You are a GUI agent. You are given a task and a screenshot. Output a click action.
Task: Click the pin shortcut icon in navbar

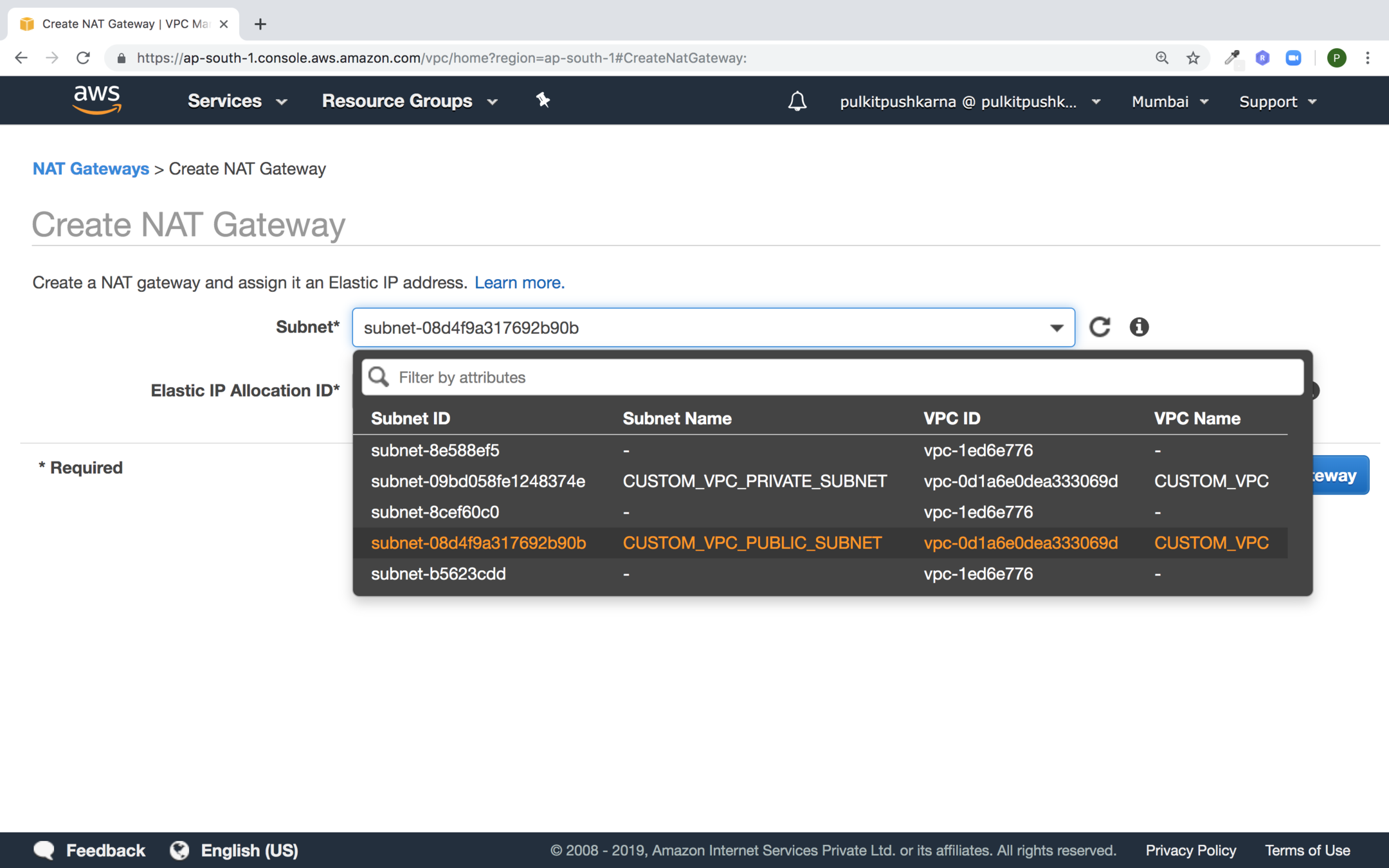coord(543,100)
